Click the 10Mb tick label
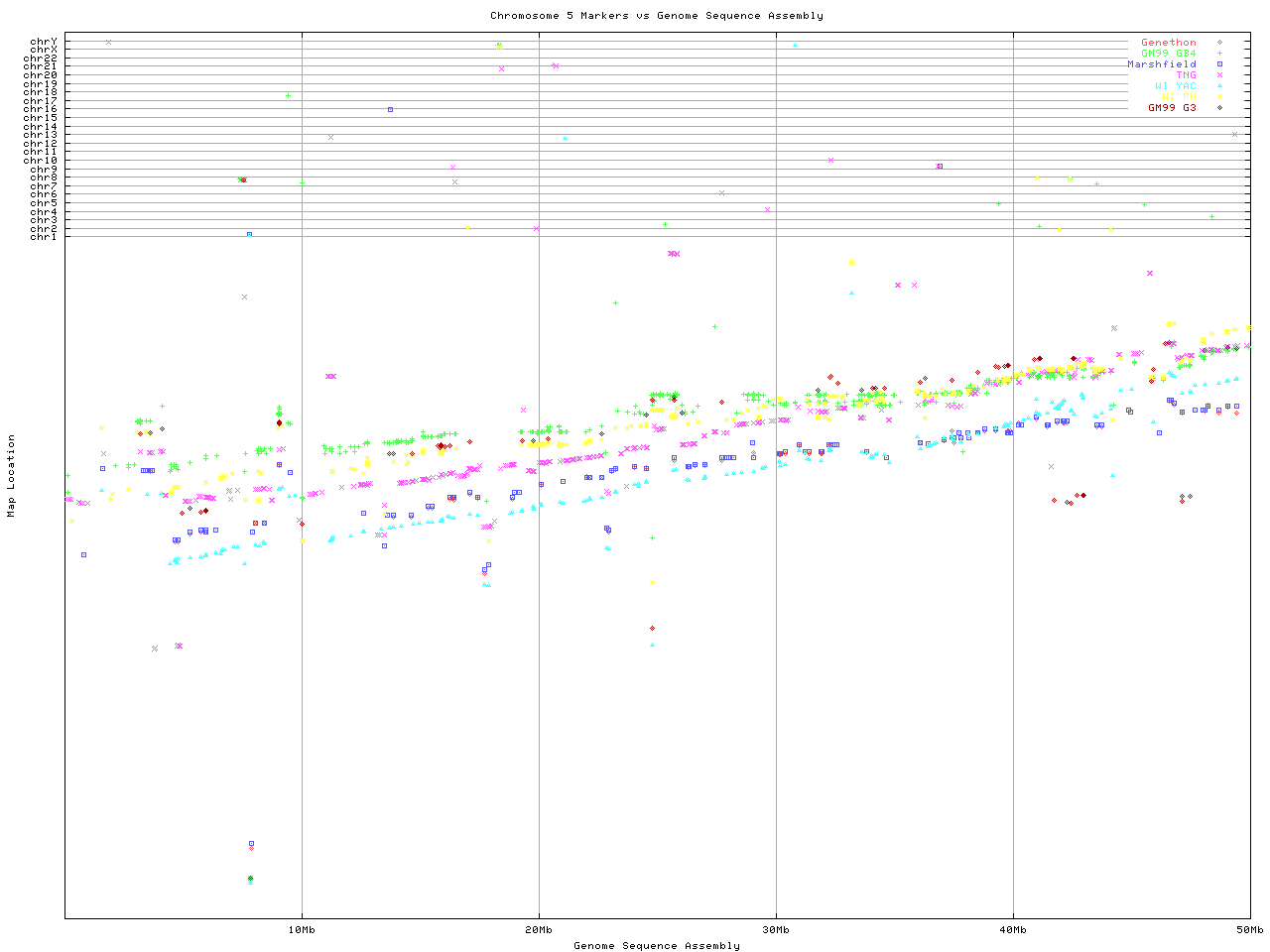Screen dimensions: 1270x952 (302, 930)
